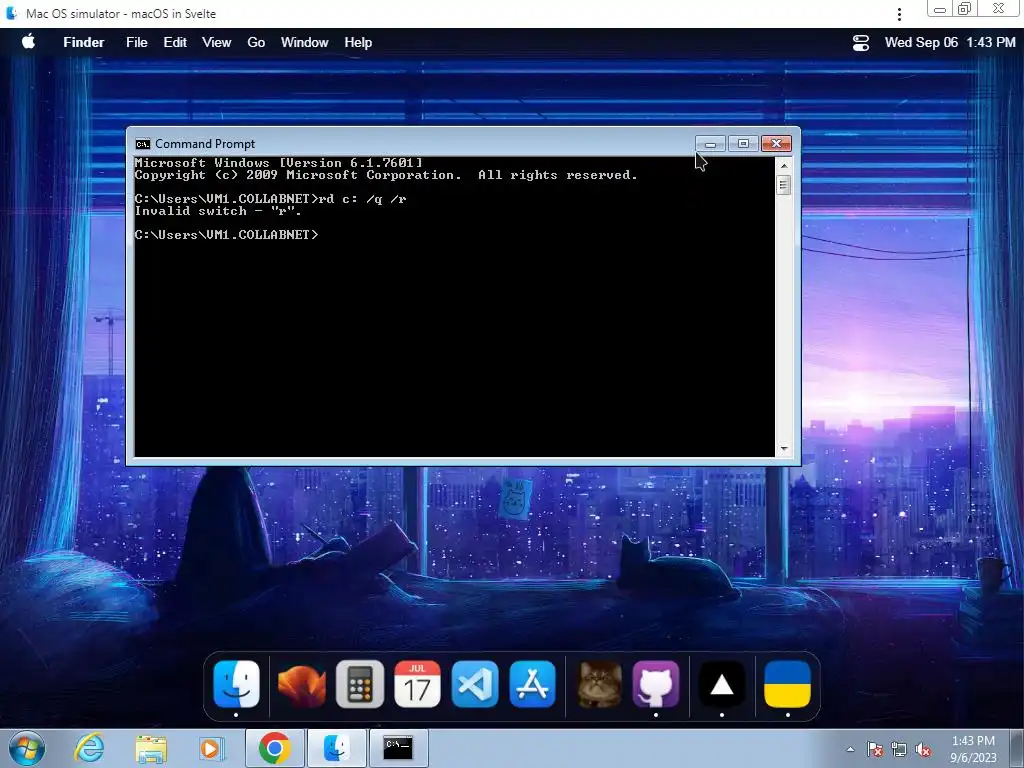Open the orange wallpaper app in dock

click(x=302, y=684)
